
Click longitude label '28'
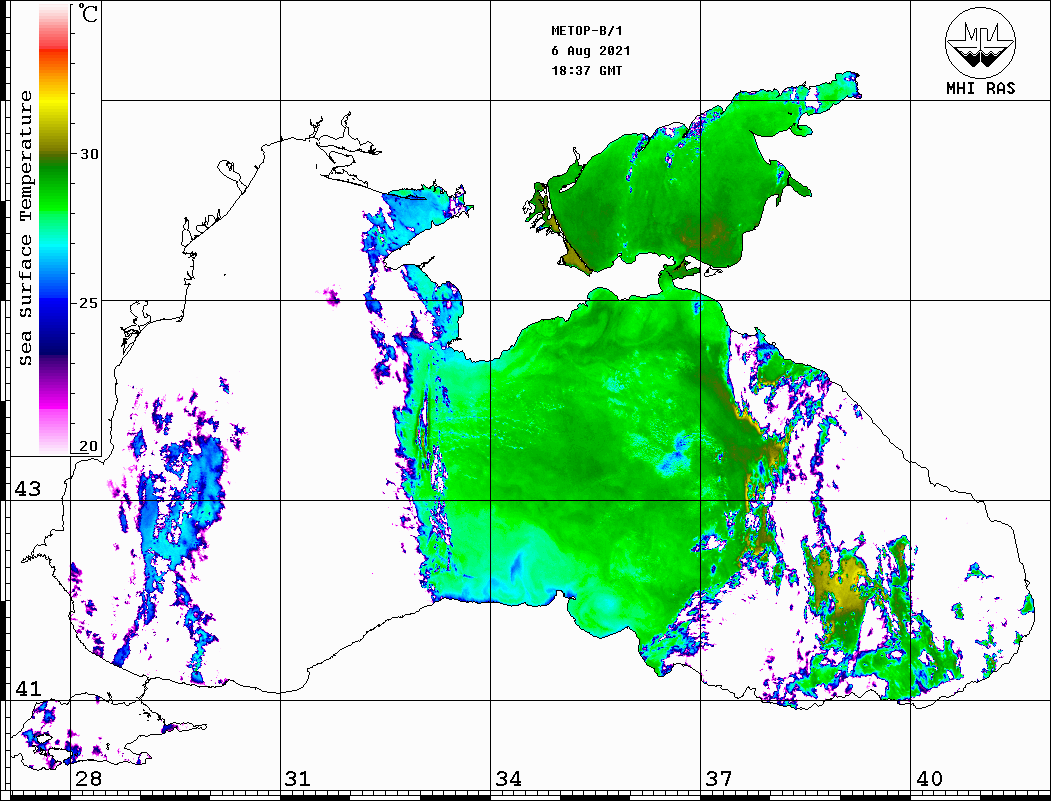pos(88,779)
